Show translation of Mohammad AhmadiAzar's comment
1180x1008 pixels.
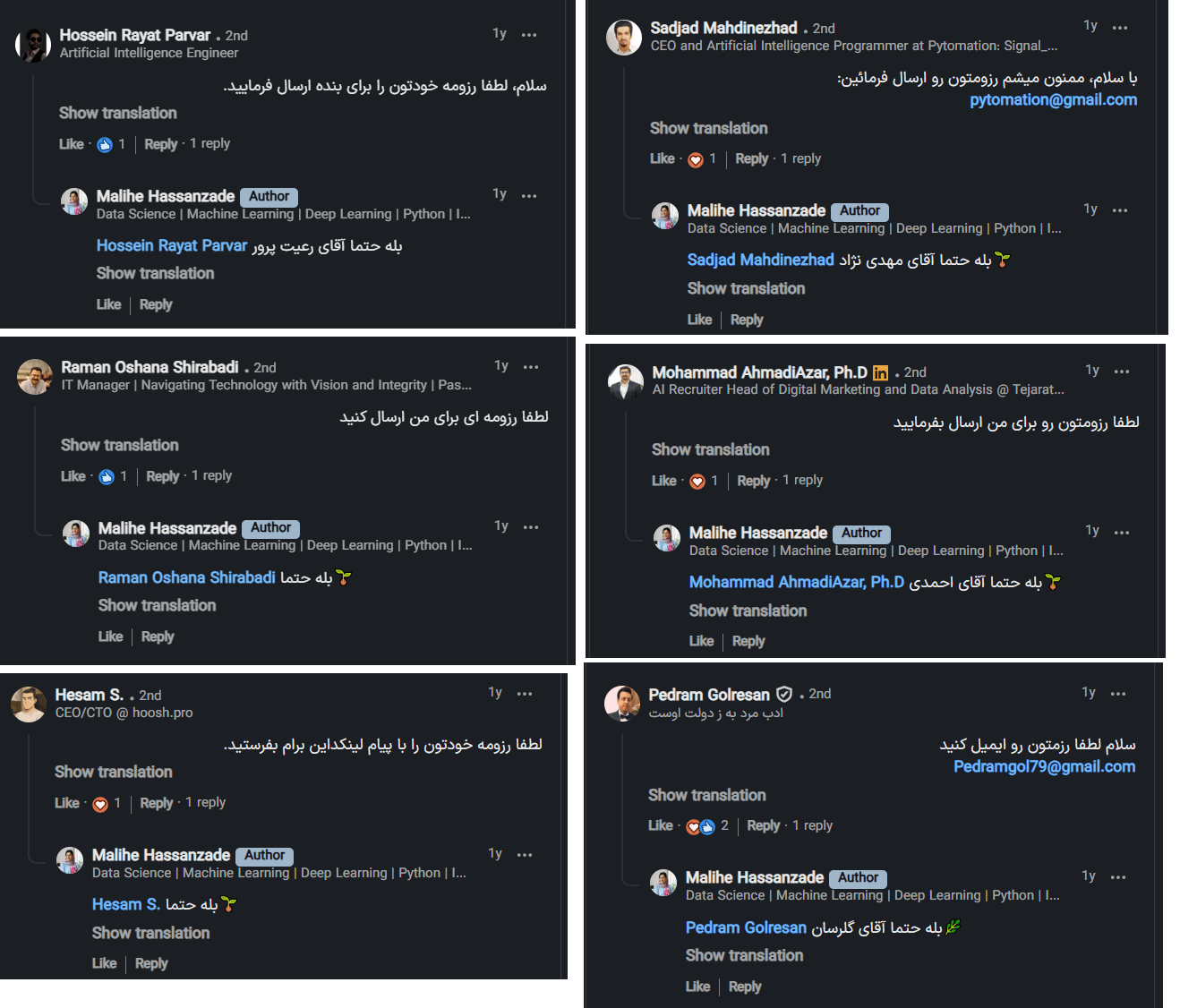point(710,449)
